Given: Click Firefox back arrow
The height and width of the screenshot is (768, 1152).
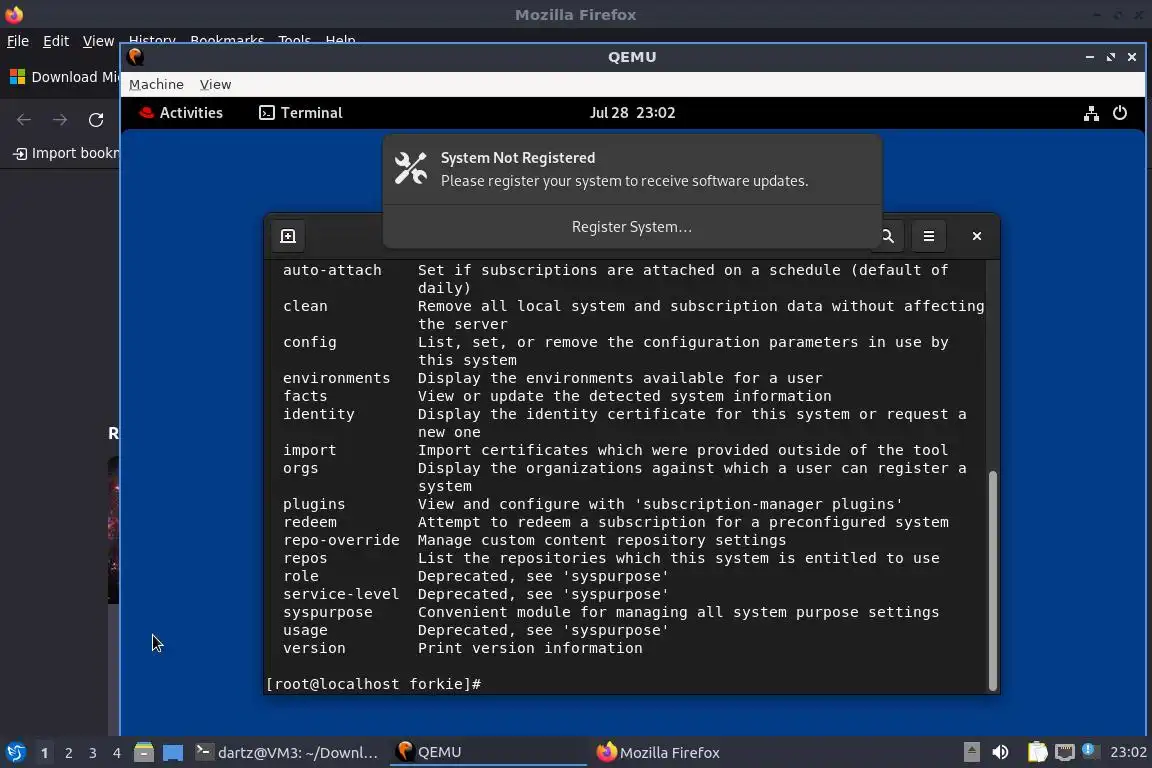Looking at the screenshot, I should point(24,120).
